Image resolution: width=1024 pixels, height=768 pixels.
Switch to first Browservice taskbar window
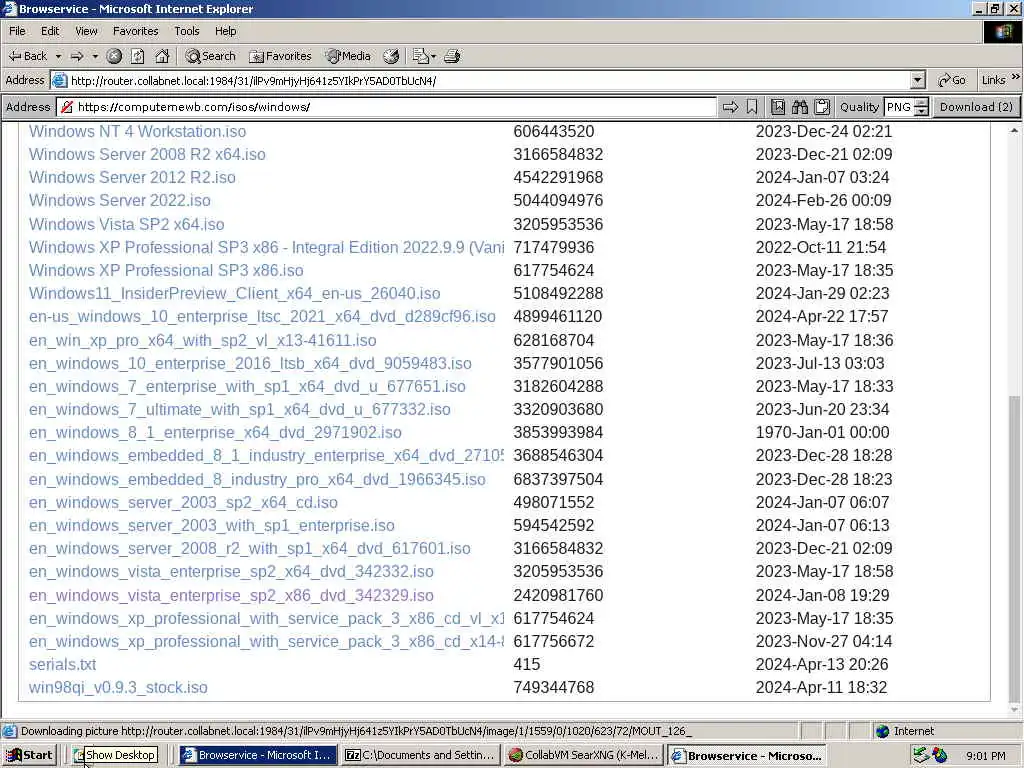[258, 755]
